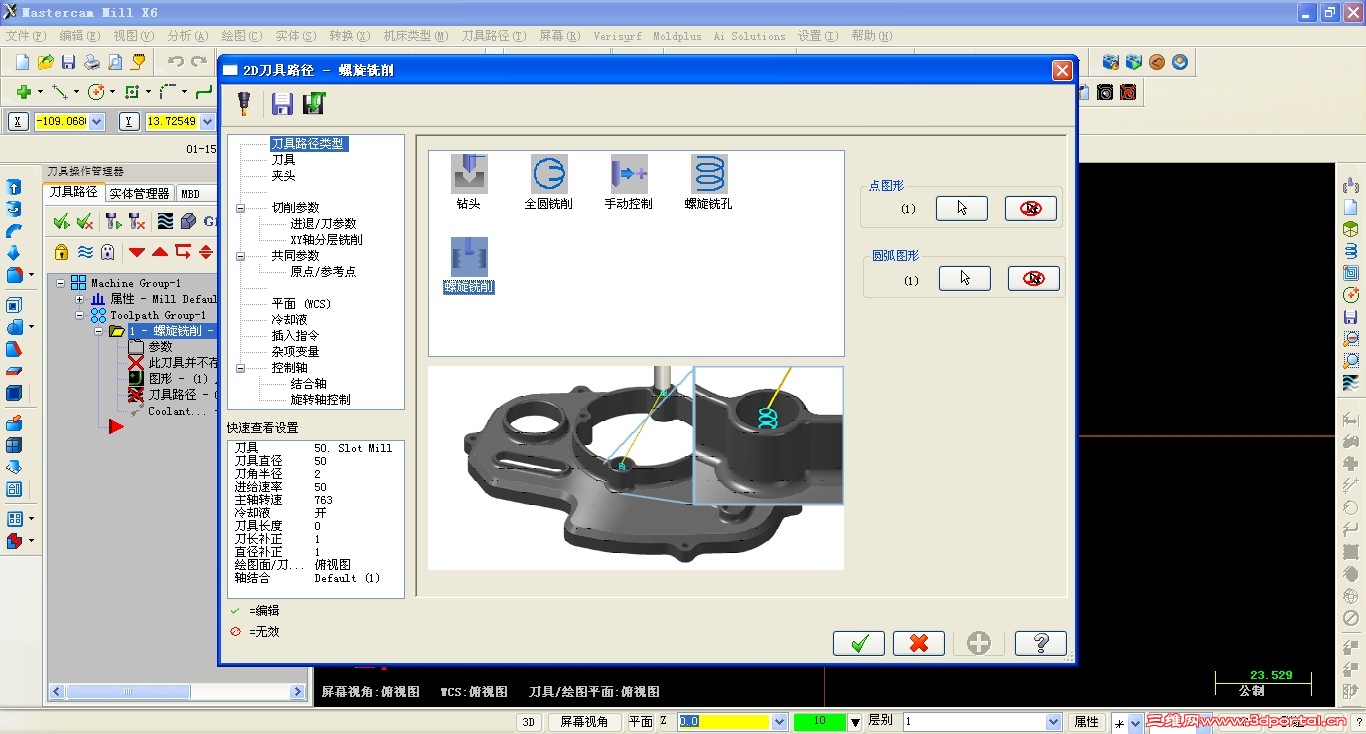
Task: Toggle toolpath display with the blue waves icon
Action: point(85,252)
